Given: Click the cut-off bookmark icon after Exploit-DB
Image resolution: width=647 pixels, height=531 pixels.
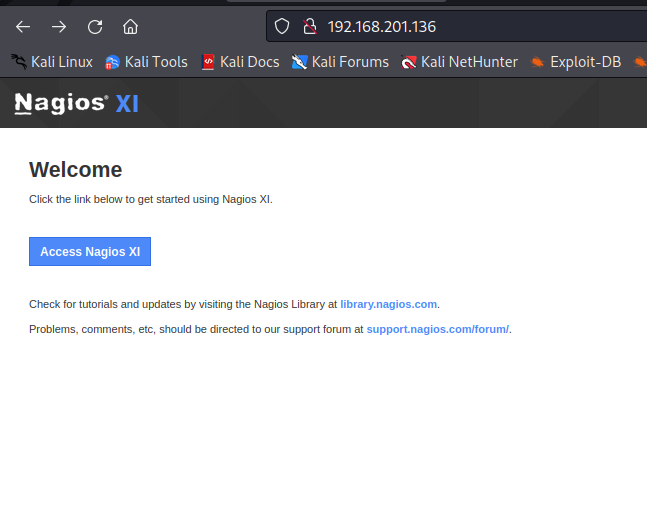Looking at the screenshot, I should 640,62.
